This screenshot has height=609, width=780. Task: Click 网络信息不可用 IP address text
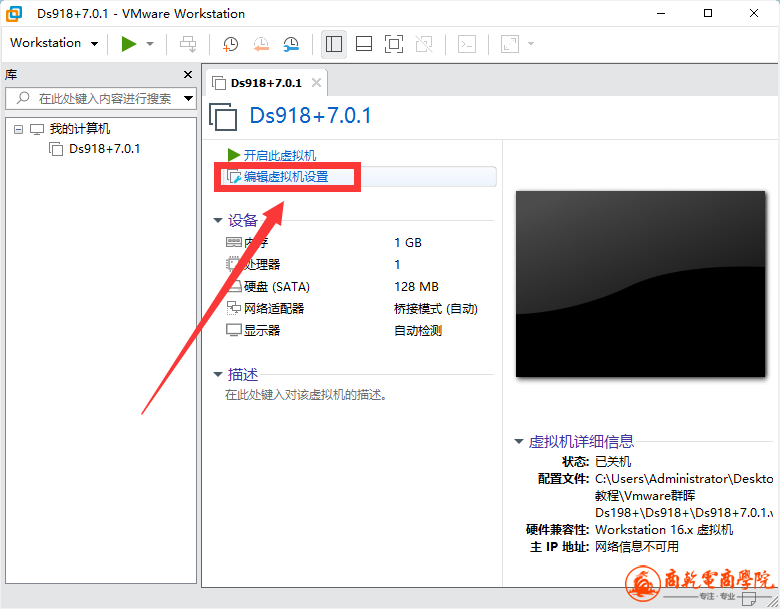pos(637,547)
